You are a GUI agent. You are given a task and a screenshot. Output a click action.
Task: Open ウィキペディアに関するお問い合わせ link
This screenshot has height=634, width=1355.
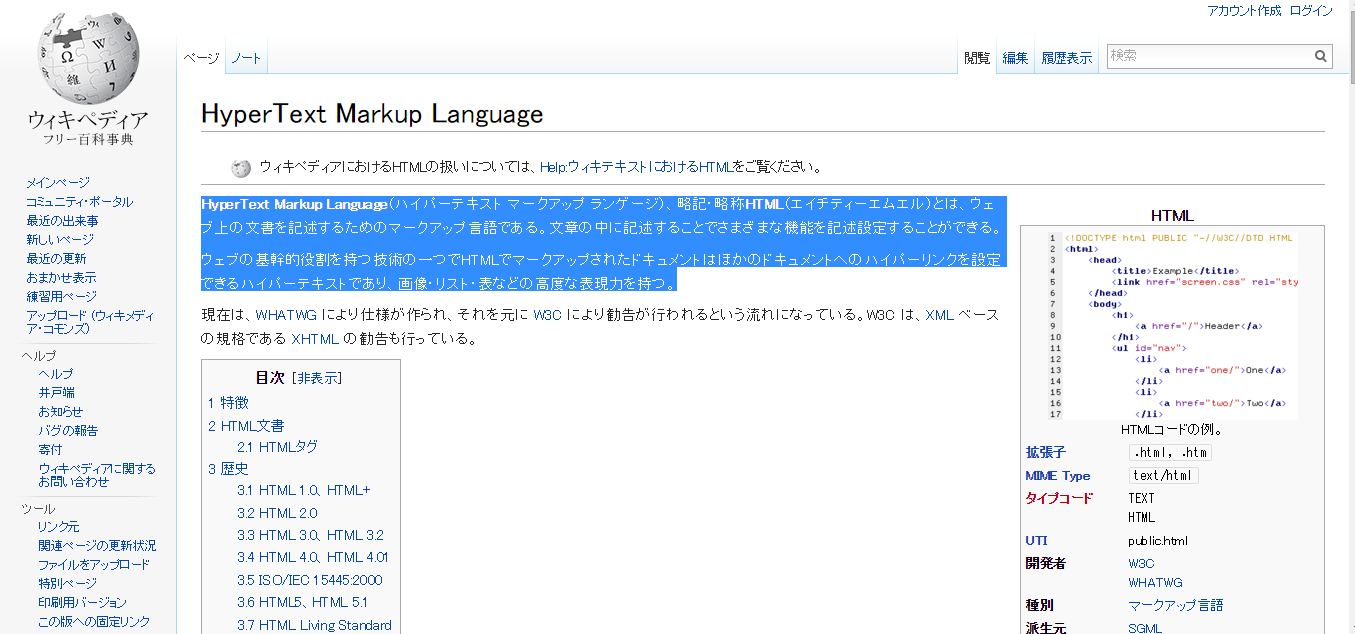coord(97,474)
